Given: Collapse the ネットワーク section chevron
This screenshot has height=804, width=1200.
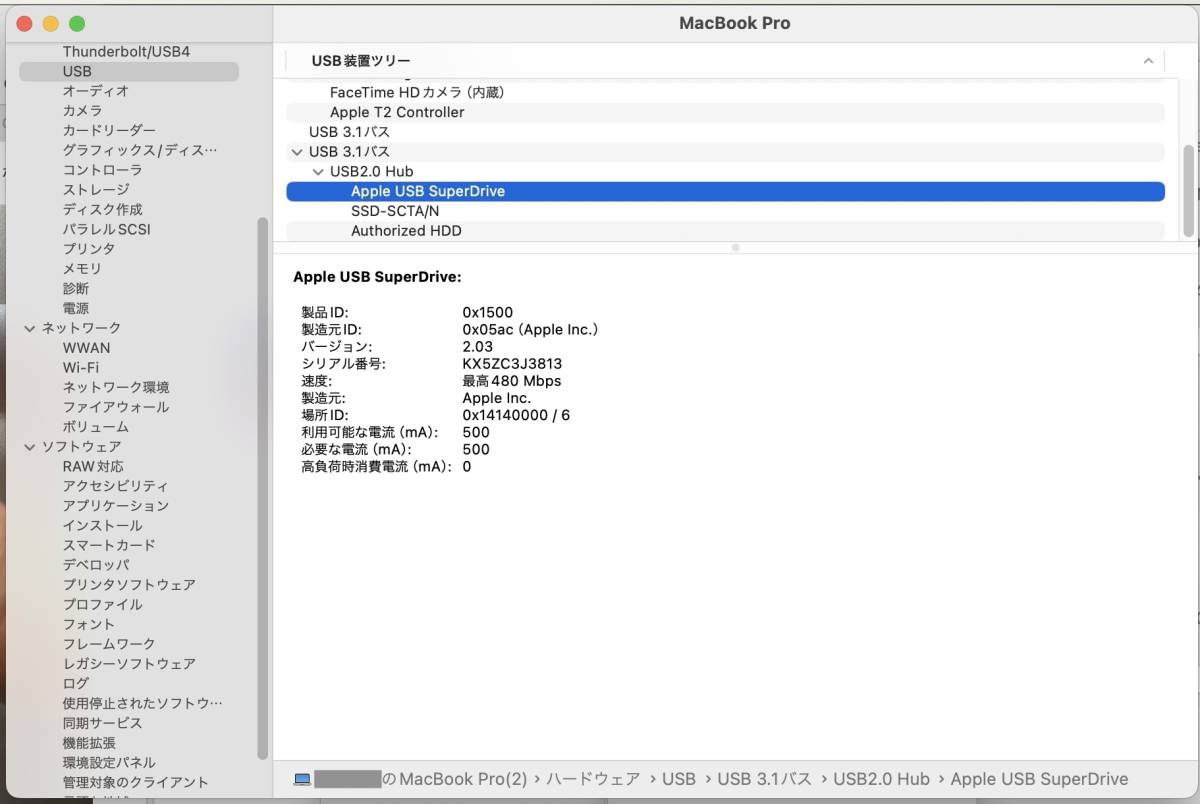Looking at the screenshot, I should coord(30,328).
